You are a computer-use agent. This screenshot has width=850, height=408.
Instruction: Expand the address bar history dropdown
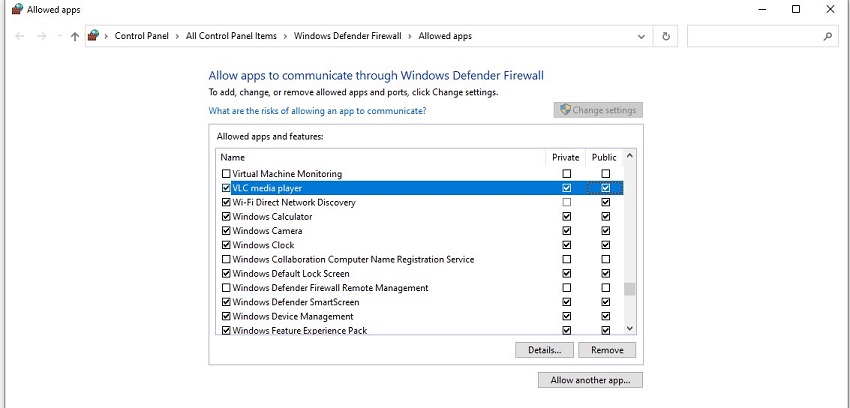(642, 36)
